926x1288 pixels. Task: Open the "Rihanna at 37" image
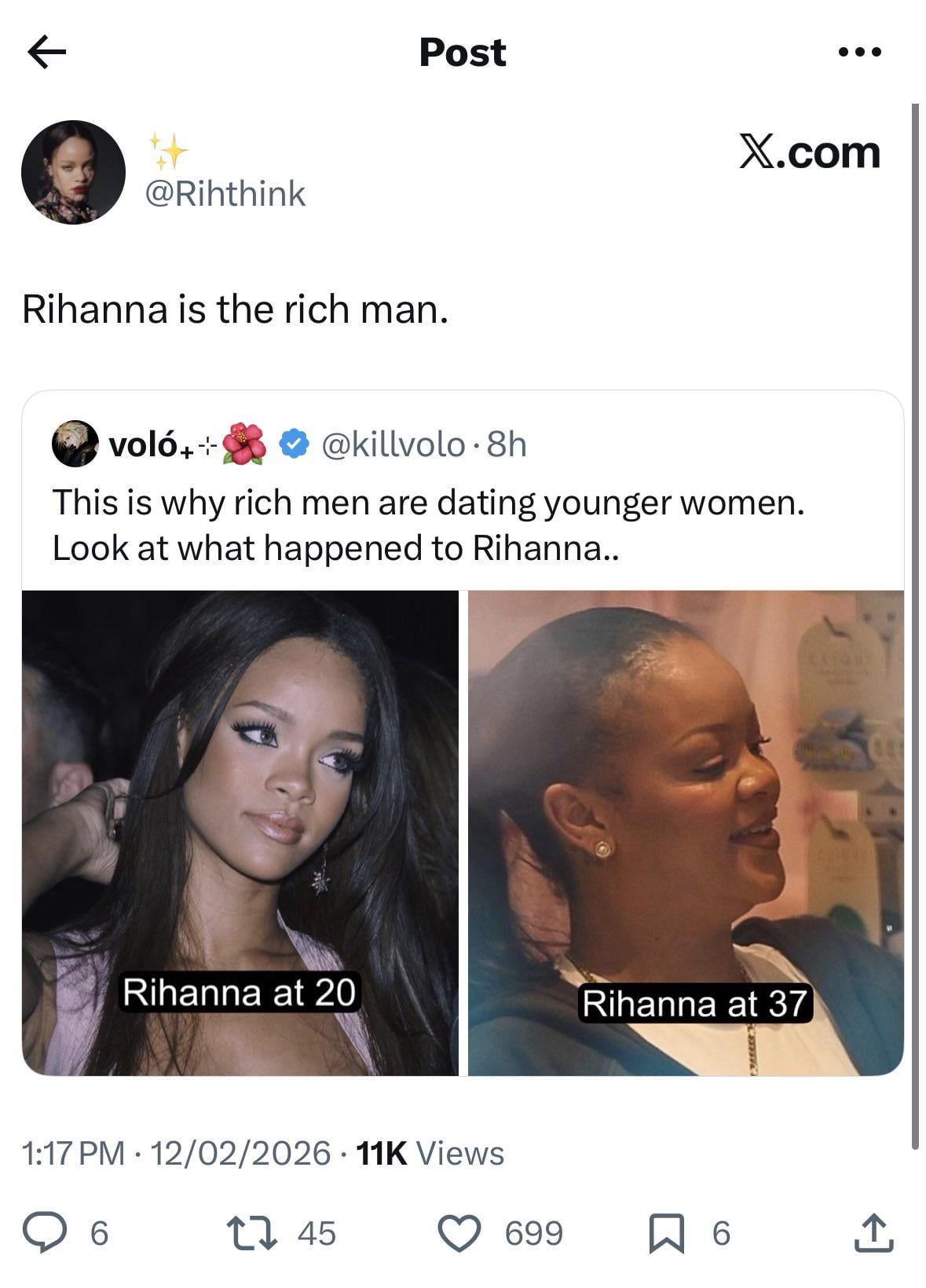(686, 832)
